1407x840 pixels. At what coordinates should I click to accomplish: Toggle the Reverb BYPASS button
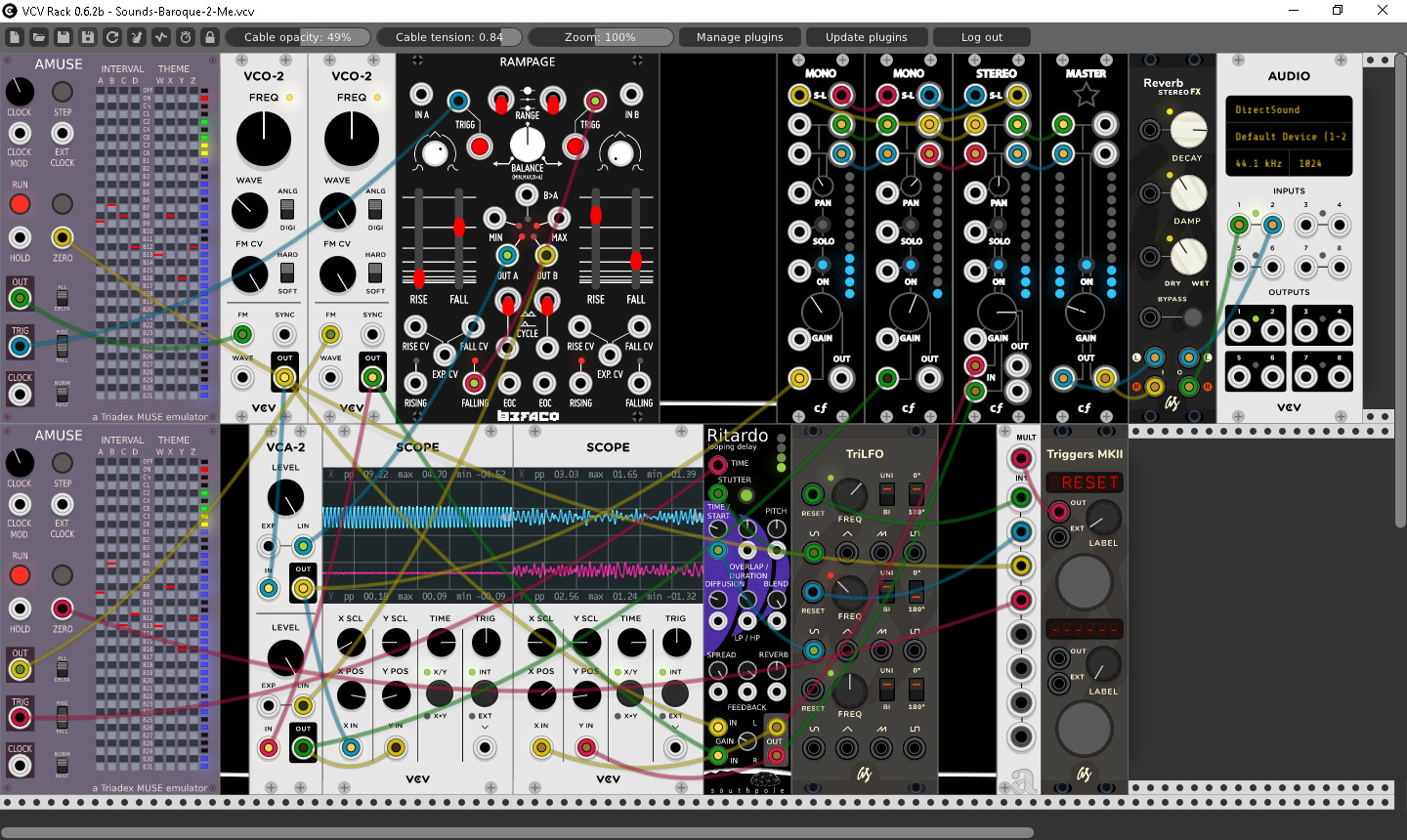[1192, 317]
